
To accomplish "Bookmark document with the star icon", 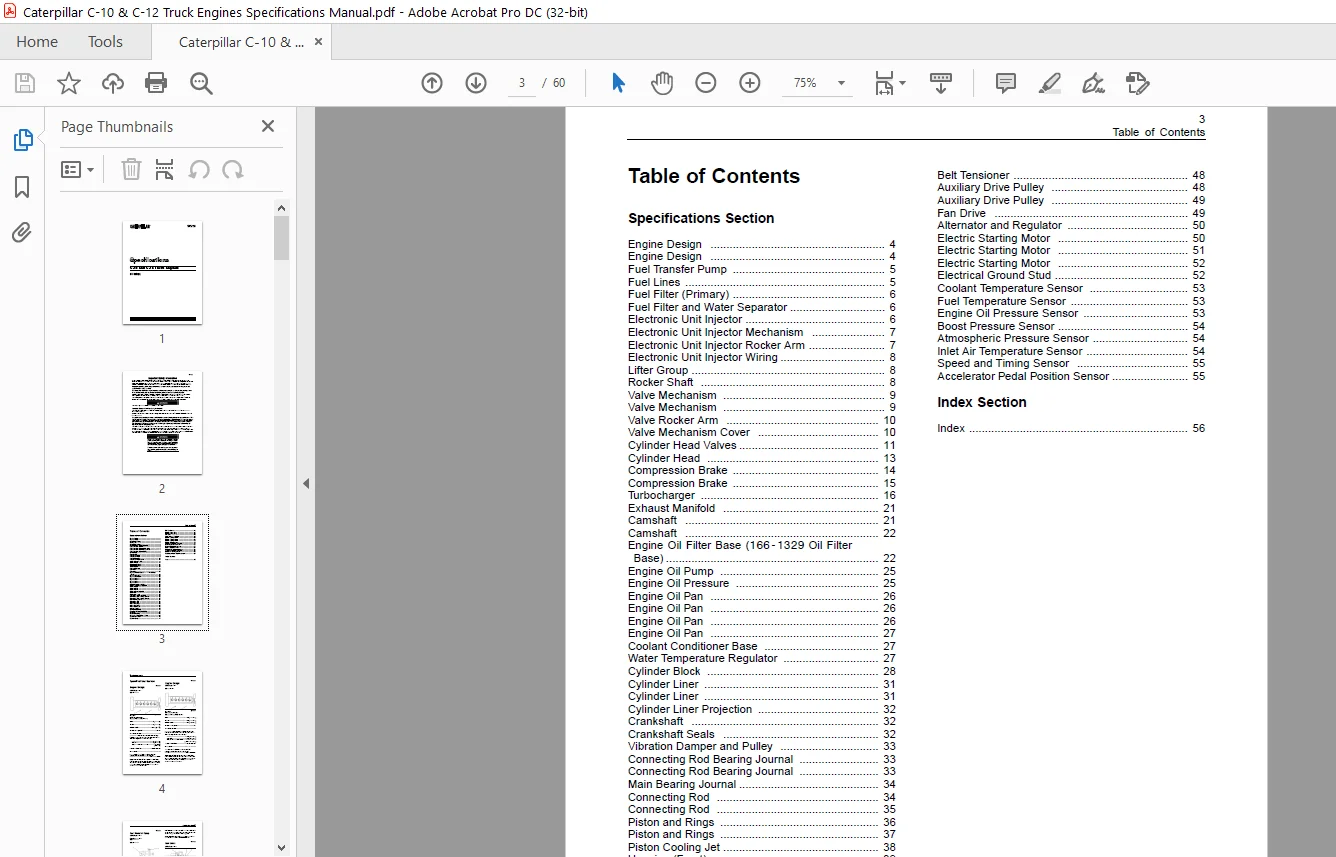I will point(69,83).
